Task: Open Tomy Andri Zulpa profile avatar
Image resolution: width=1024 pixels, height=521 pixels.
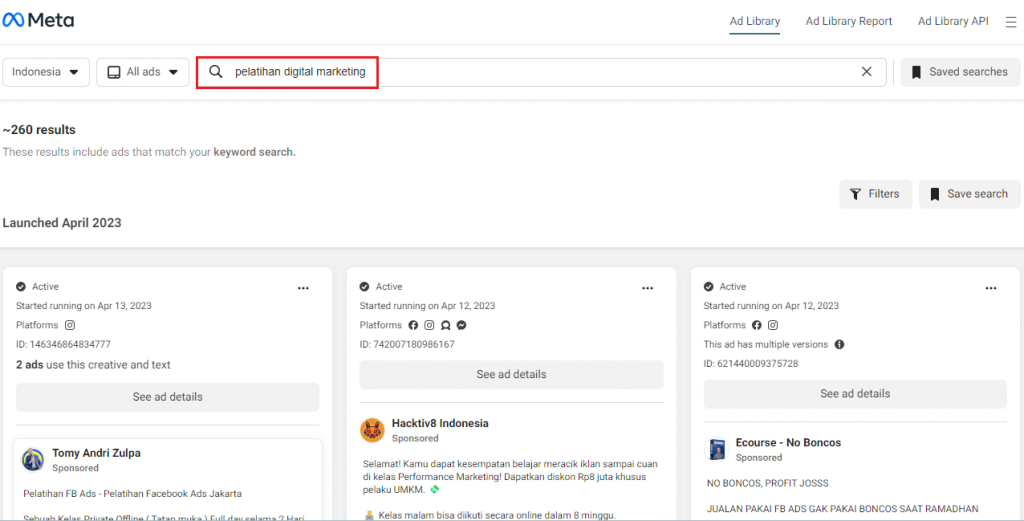Action: [33, 460]
